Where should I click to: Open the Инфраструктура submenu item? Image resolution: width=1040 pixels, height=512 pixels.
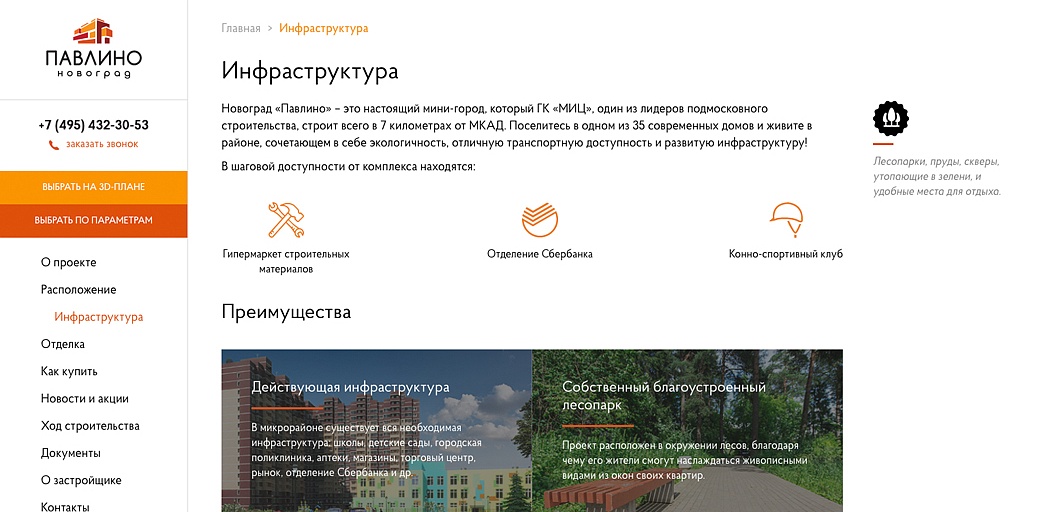pyautogui.click(x=98, y=317)
